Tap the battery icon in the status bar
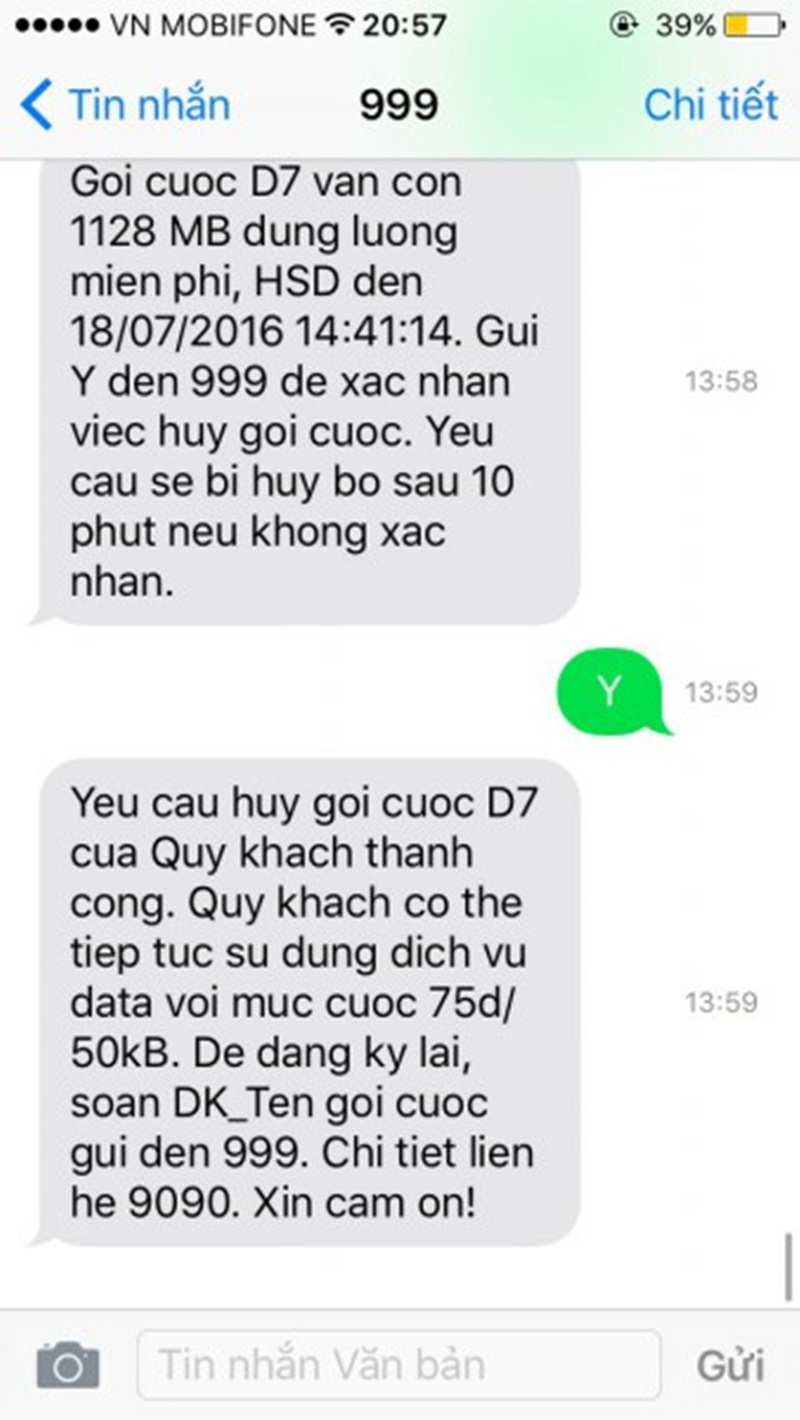This screenshot has height=1420, width=800. (751, 26)
